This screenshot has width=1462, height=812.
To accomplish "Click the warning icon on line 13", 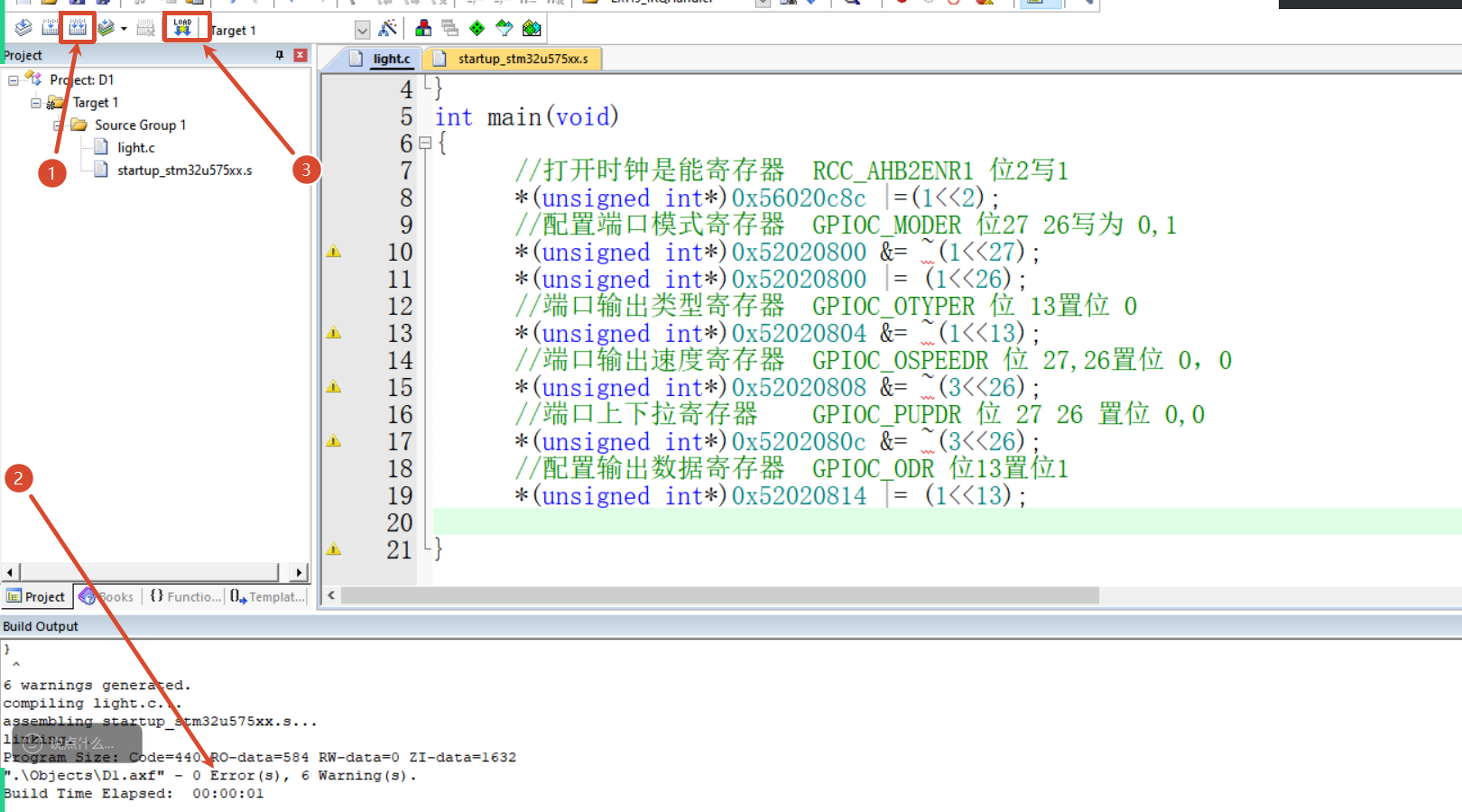I will click(x=334, y=333).
